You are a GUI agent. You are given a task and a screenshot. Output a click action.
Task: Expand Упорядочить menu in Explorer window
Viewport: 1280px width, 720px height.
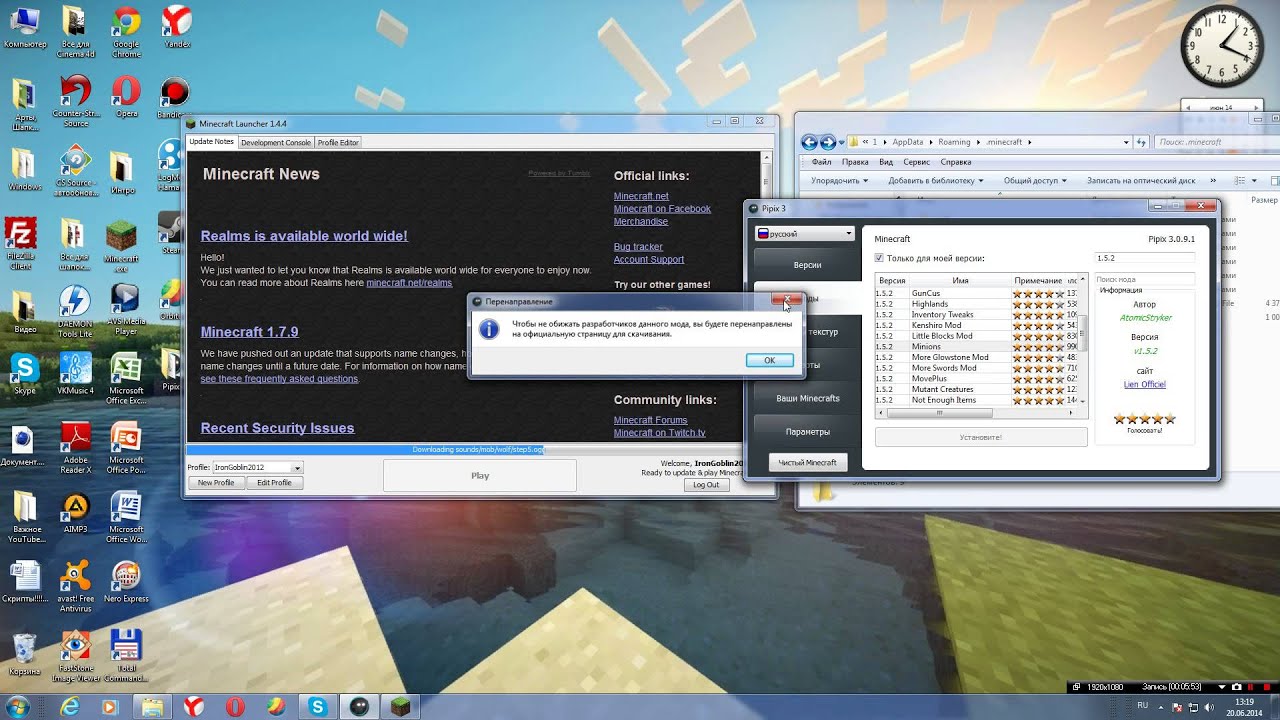click(x=838, y=181)
